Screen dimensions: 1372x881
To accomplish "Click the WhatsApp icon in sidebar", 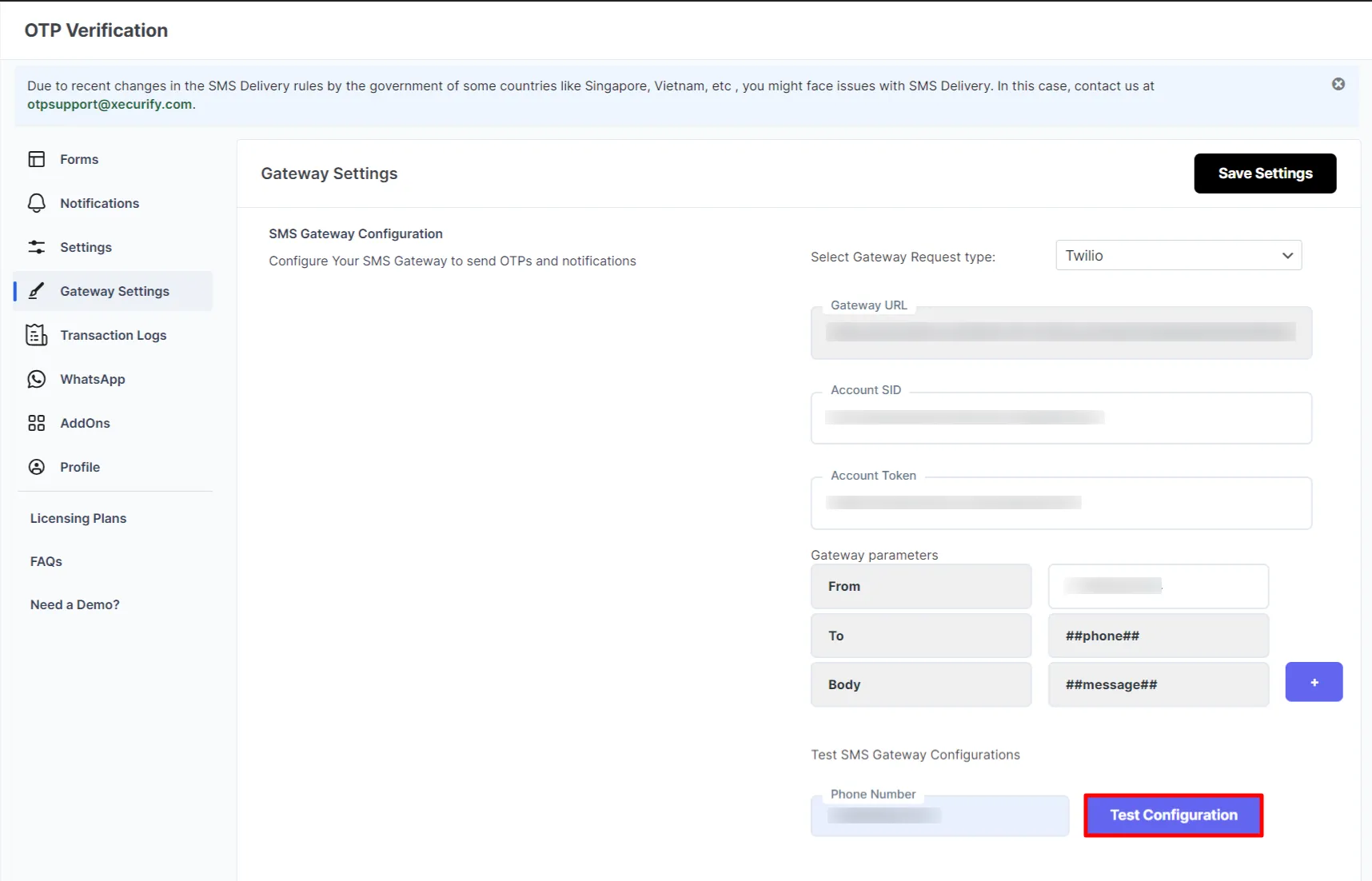I will [37, 379].
